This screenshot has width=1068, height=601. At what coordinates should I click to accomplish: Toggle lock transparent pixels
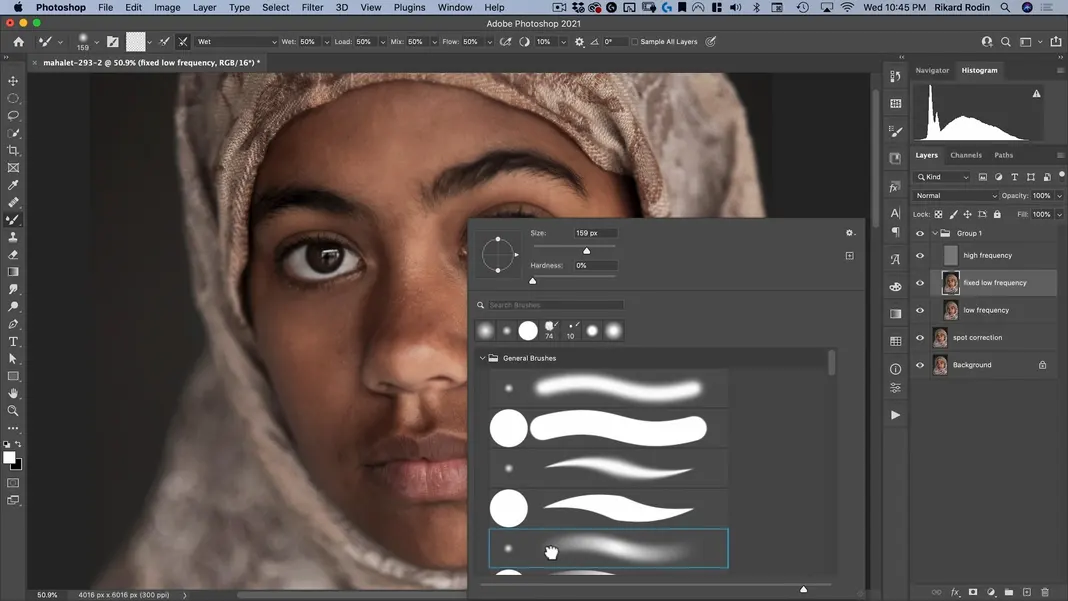click(x=938, y=214)
